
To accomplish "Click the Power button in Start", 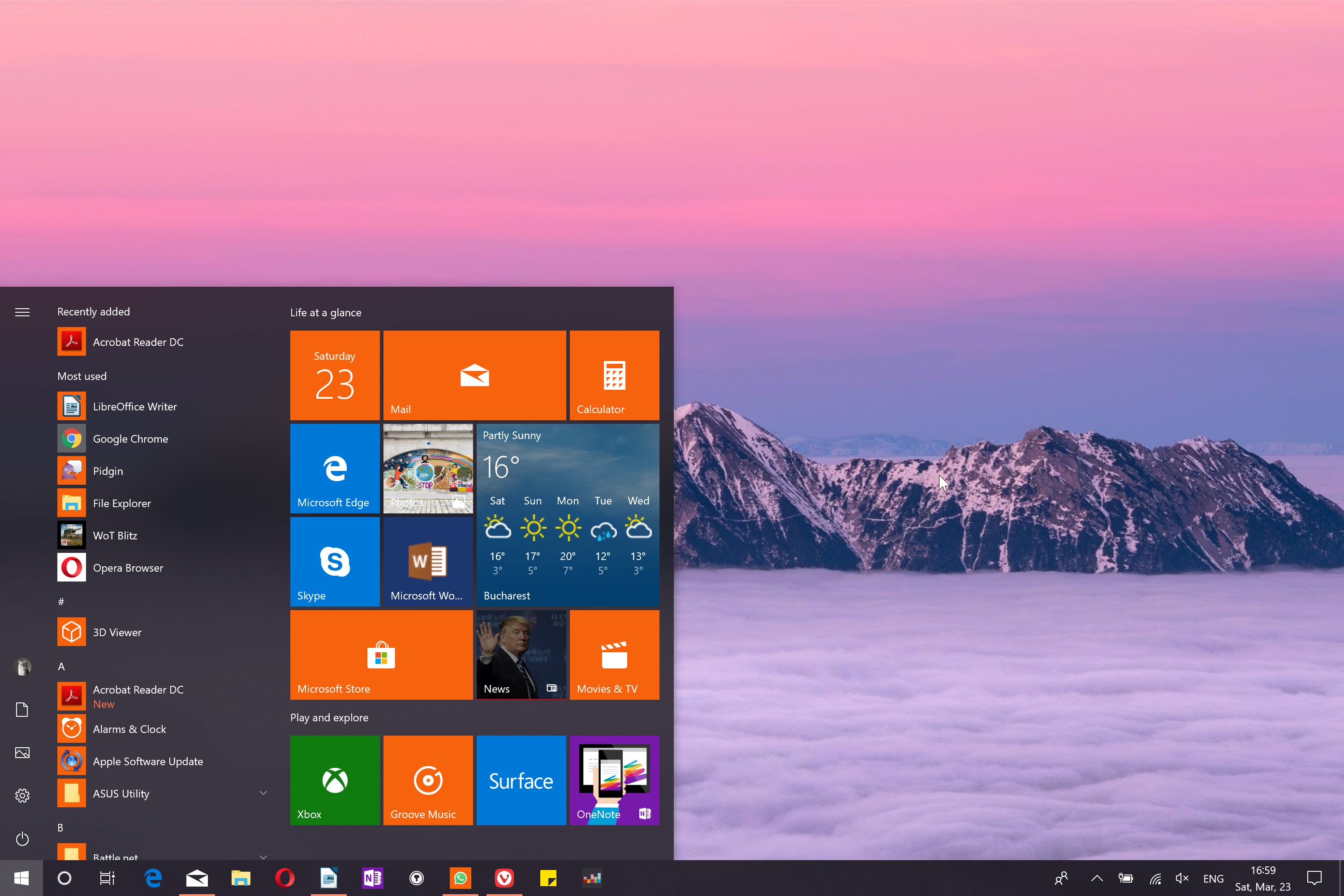I will coord(22,839).
